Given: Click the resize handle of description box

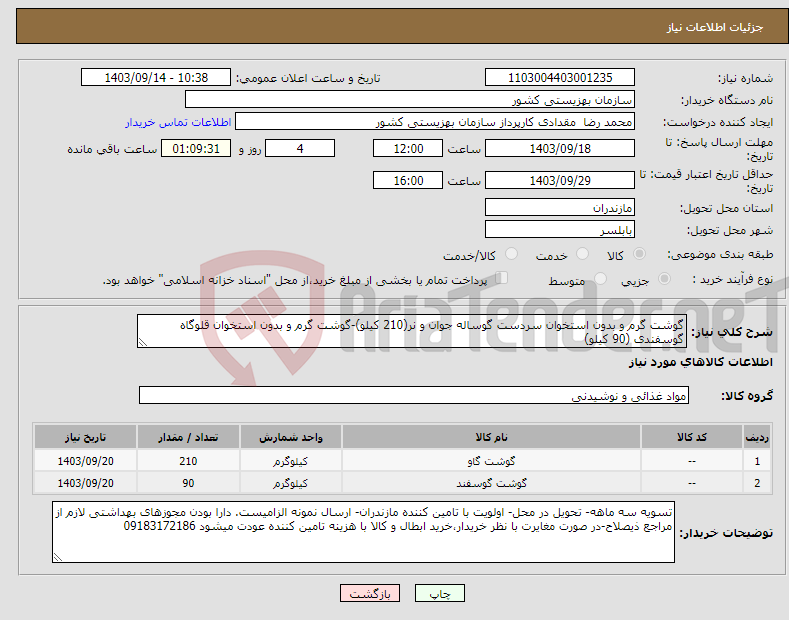Looking at the screenshot, I should tap(143, 343).
